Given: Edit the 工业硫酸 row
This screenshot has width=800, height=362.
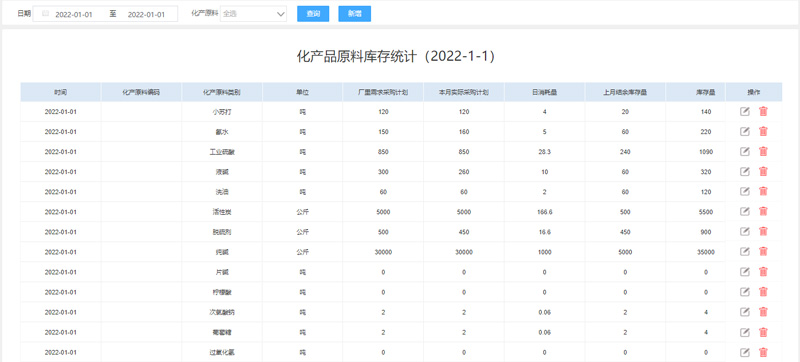Looking at the screenshot, I should [744, 151].
